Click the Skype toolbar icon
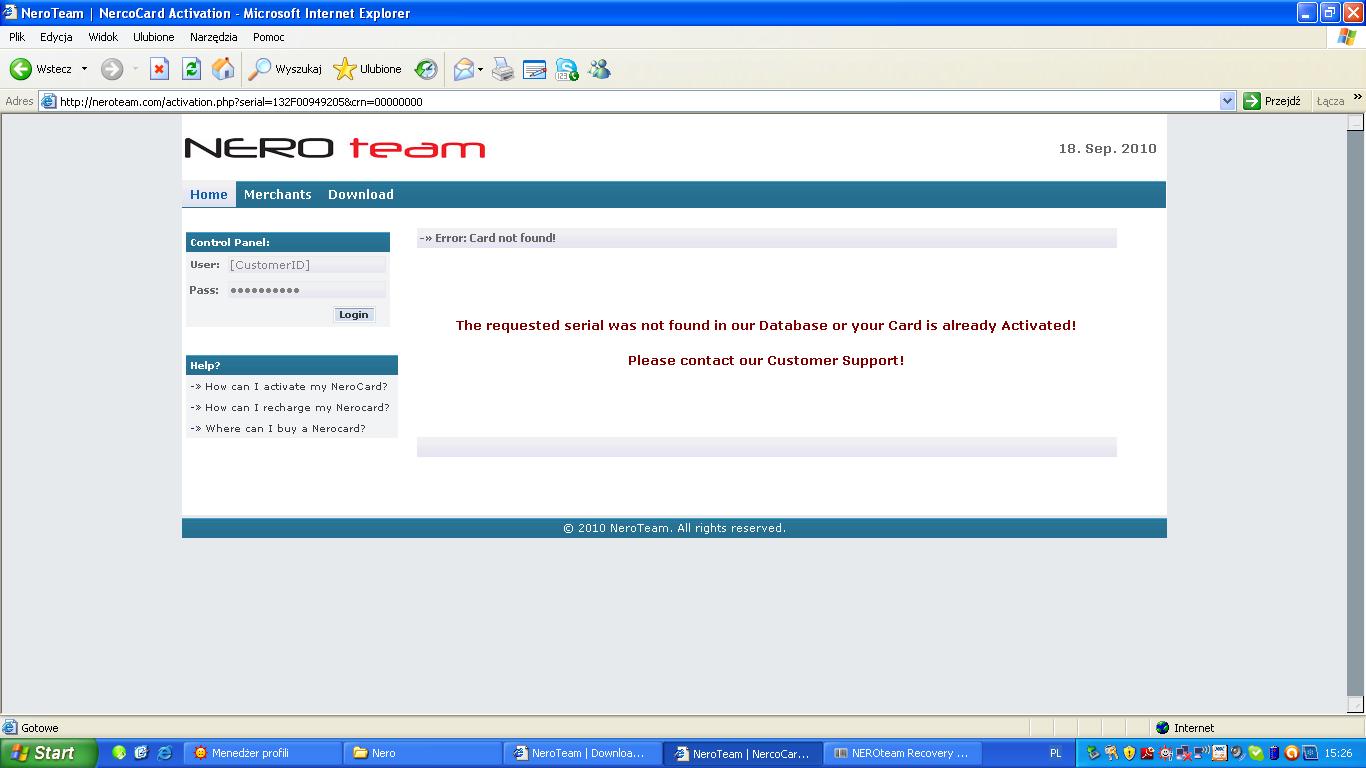Image resolution: width=1366 pixels, height=768 pixels. coord(567,69)
